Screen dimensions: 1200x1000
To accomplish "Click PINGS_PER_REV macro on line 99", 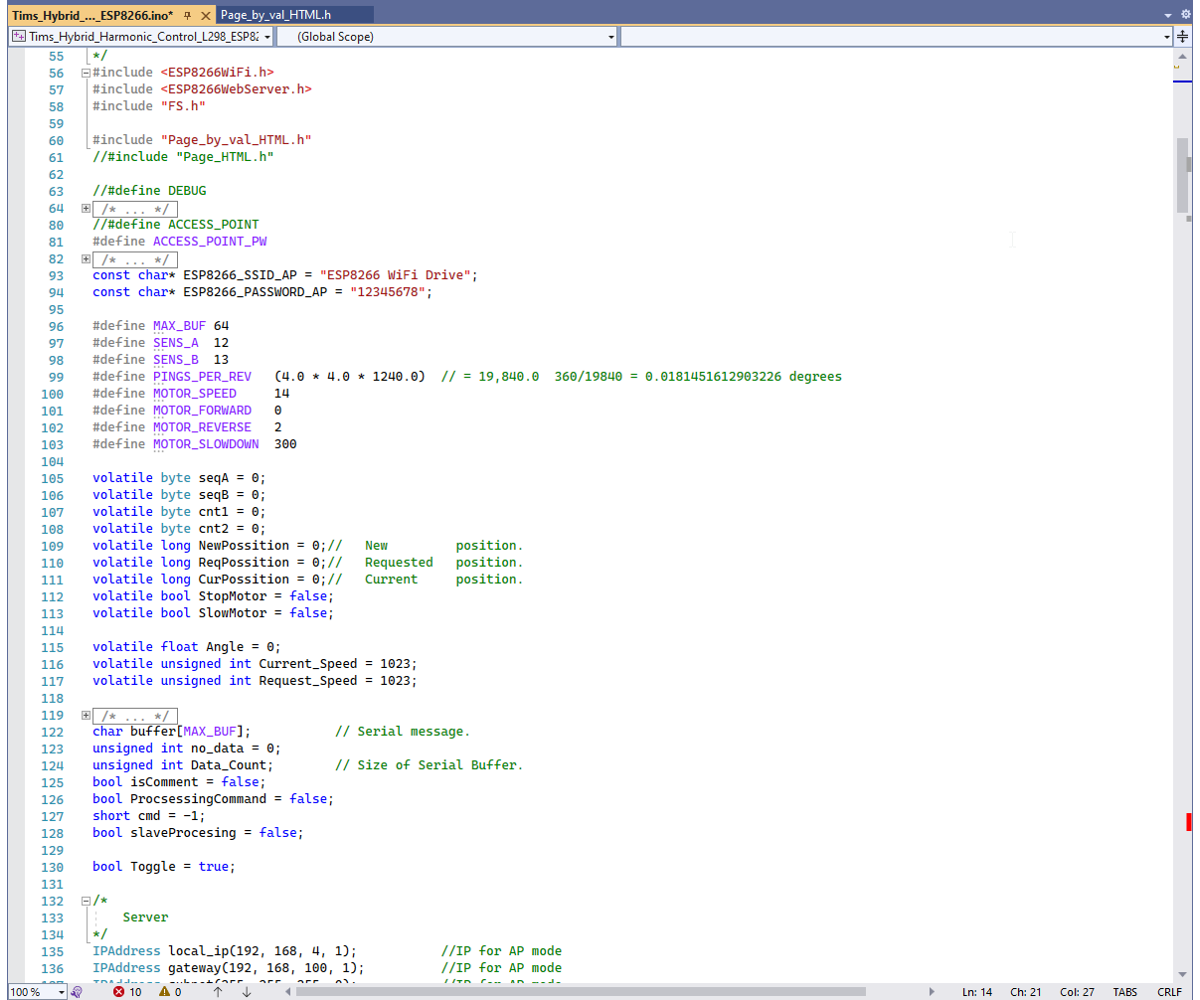I will click(202, 377).
